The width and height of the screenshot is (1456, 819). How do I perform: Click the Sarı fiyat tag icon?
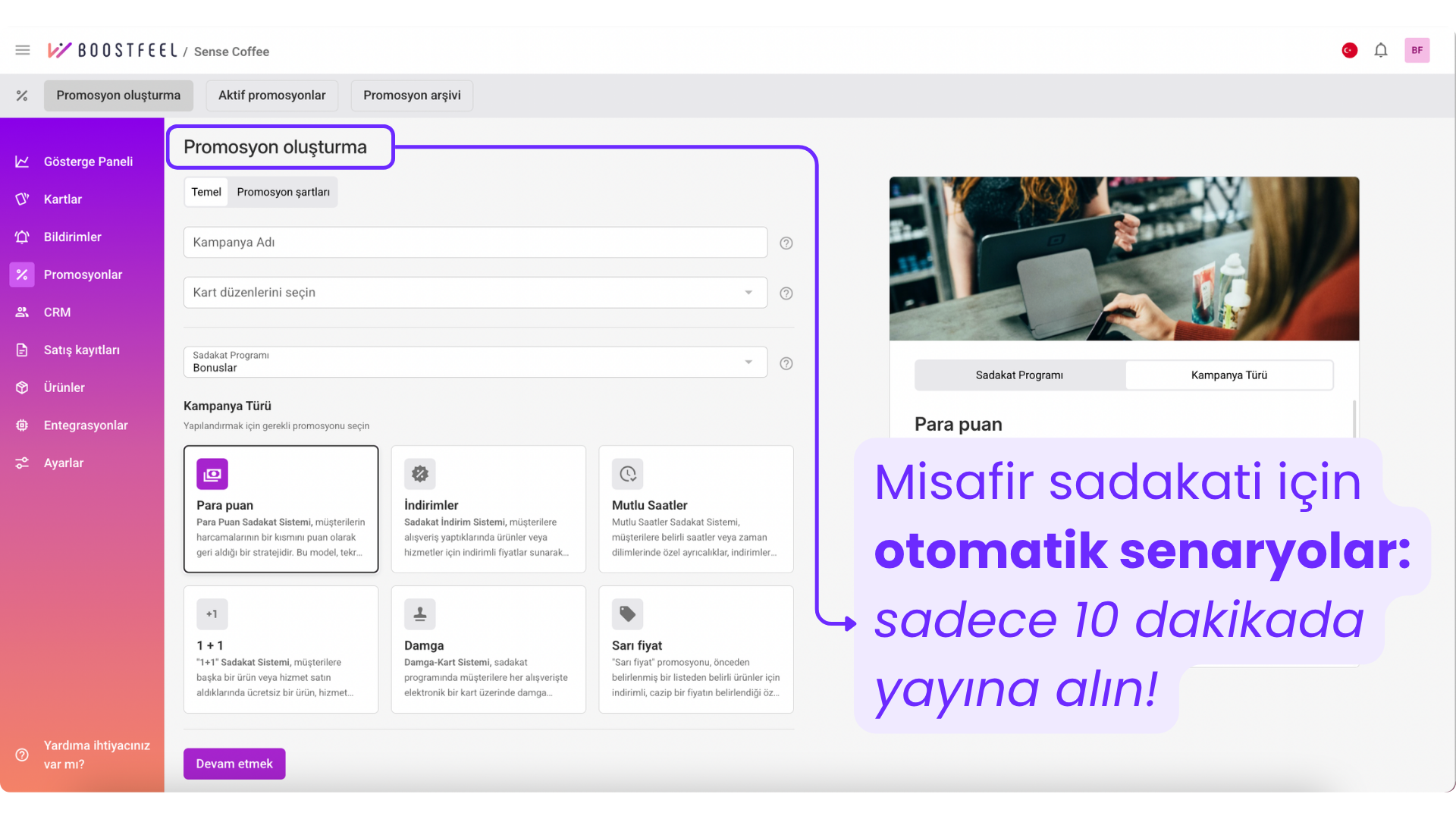click(x=628, y=614)
